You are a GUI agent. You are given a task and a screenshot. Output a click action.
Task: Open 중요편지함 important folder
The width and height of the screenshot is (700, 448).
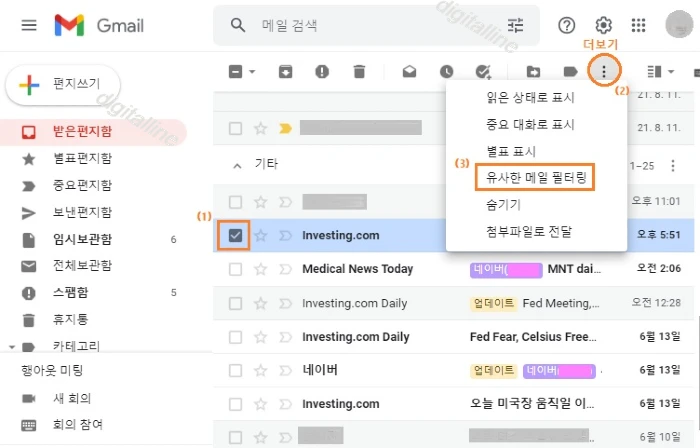coord(83,185)
